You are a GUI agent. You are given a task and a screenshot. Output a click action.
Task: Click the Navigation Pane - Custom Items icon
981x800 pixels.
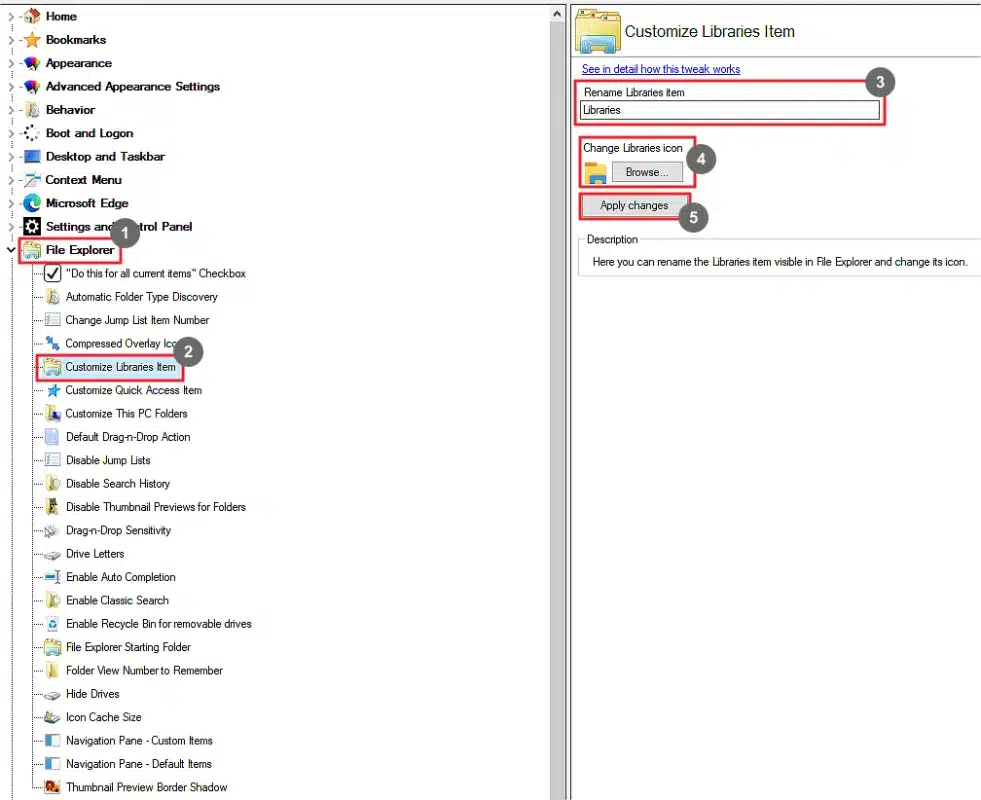(x=53, y=741)
